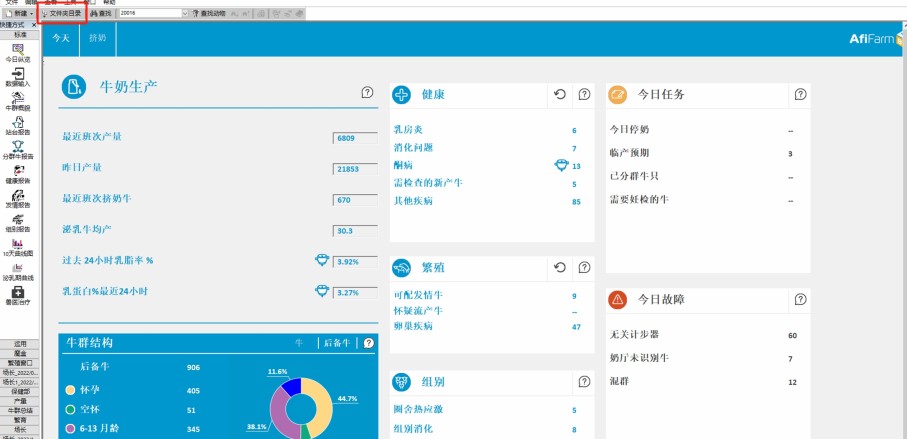The width and height of the screenshot is (907, 439).
Task: Click refresh icon in 繁殖 panel
Action: [560, 267]
